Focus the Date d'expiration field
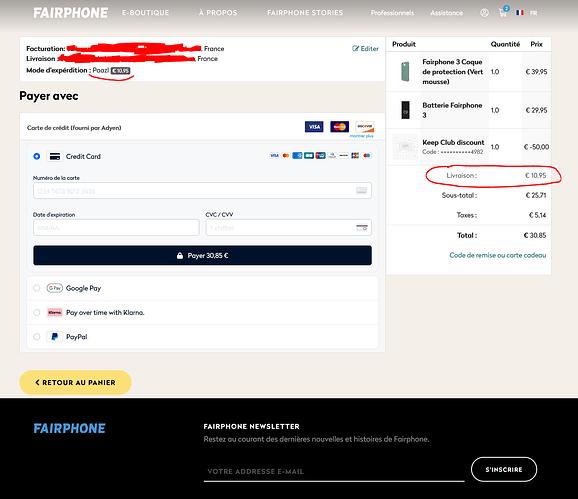Image resolution: width=578 pixels, height=499 pixels. [x=116, y=228]
